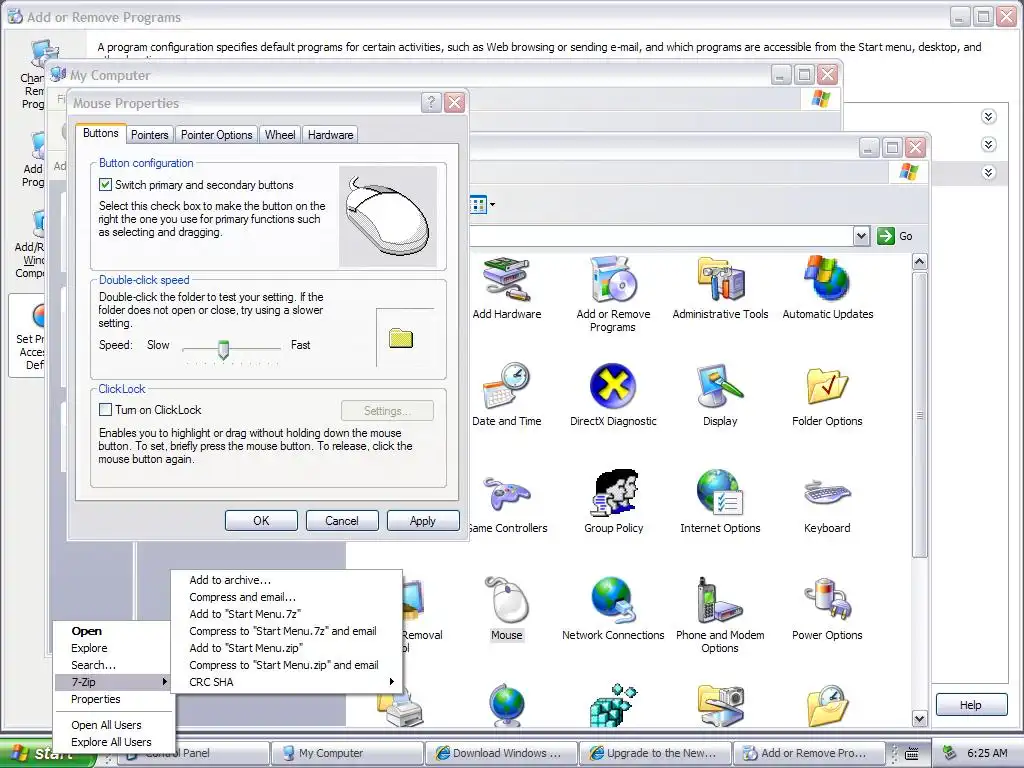Select the Mouse icon in Control Panel
Image resolution: width=1024 pixels, height=768 pixels.
[x=507, y=609]
